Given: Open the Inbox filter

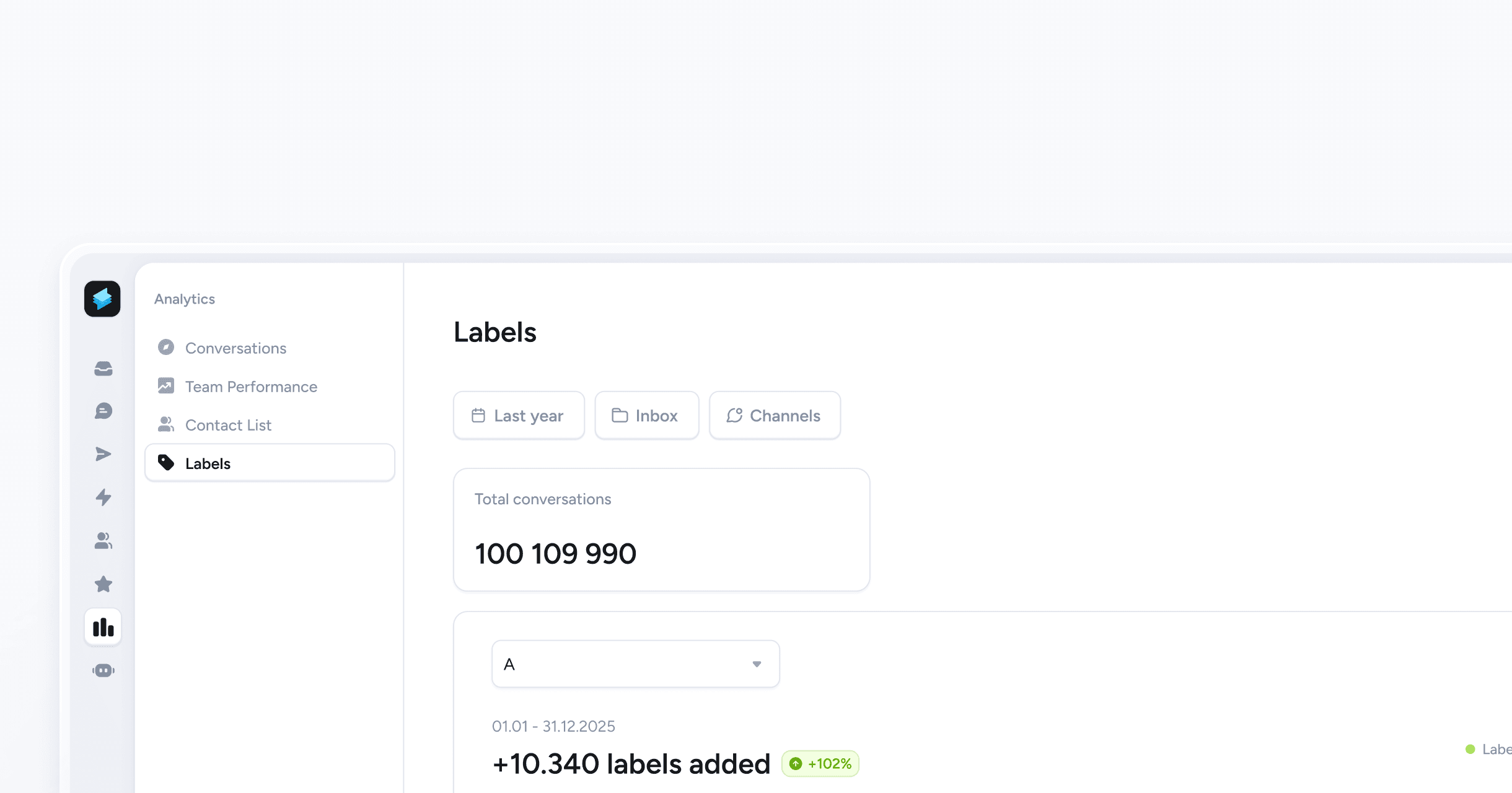Looking at the screenshot, I should click(646, 416).
